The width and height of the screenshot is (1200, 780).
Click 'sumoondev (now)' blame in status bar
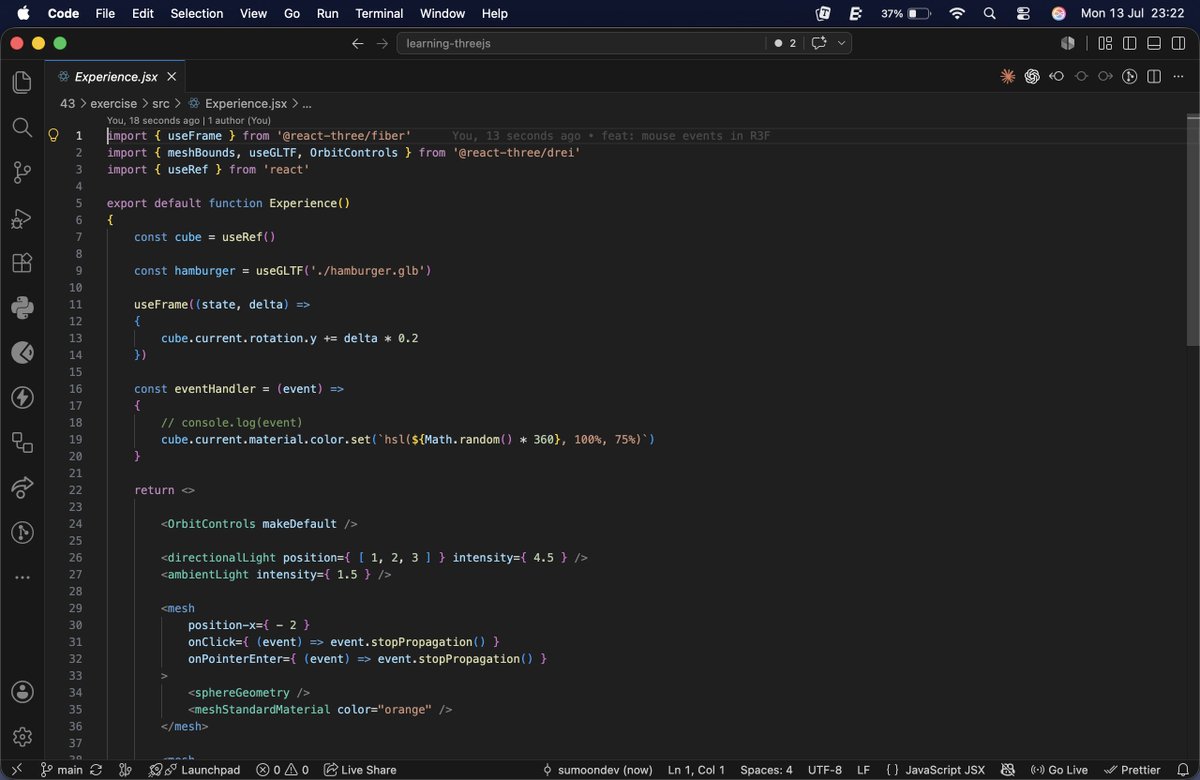pos(598,770)
